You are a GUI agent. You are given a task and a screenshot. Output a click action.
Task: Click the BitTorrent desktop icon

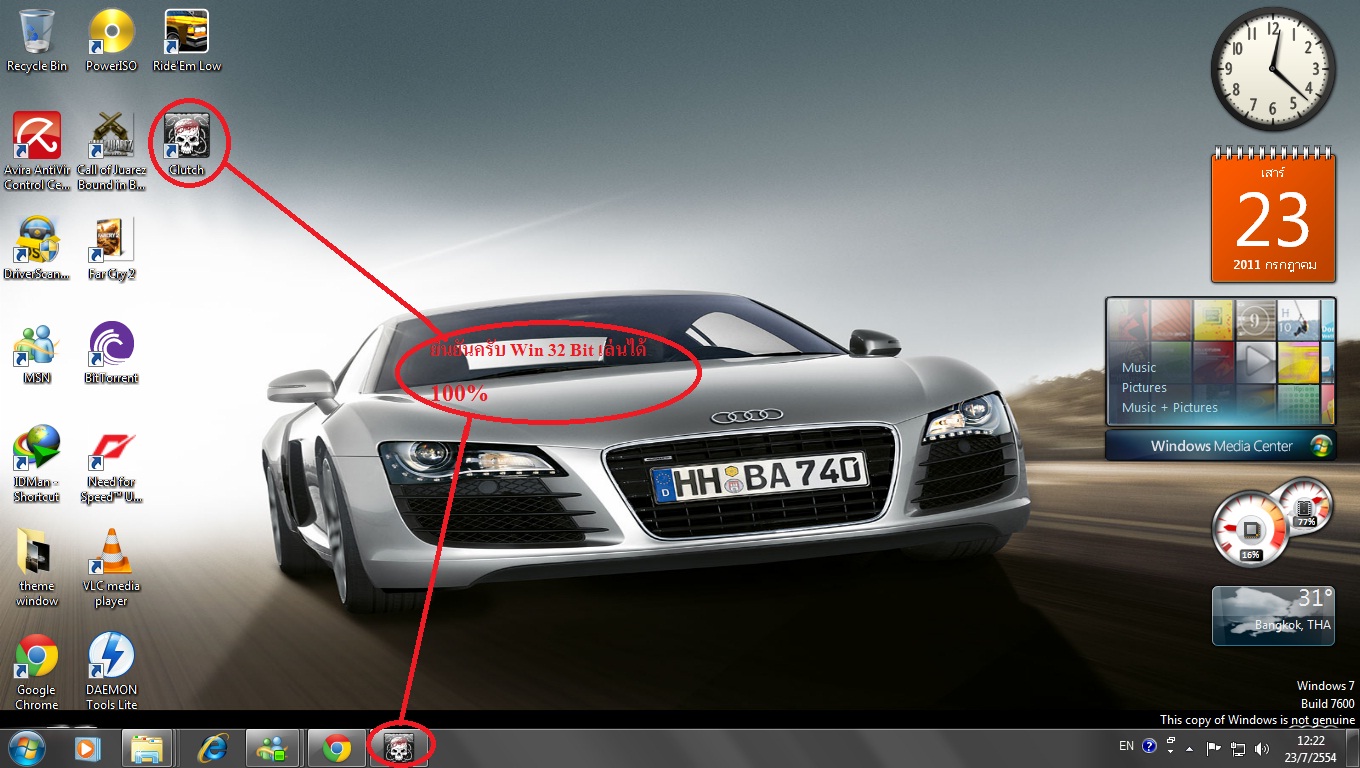[111, 352]
